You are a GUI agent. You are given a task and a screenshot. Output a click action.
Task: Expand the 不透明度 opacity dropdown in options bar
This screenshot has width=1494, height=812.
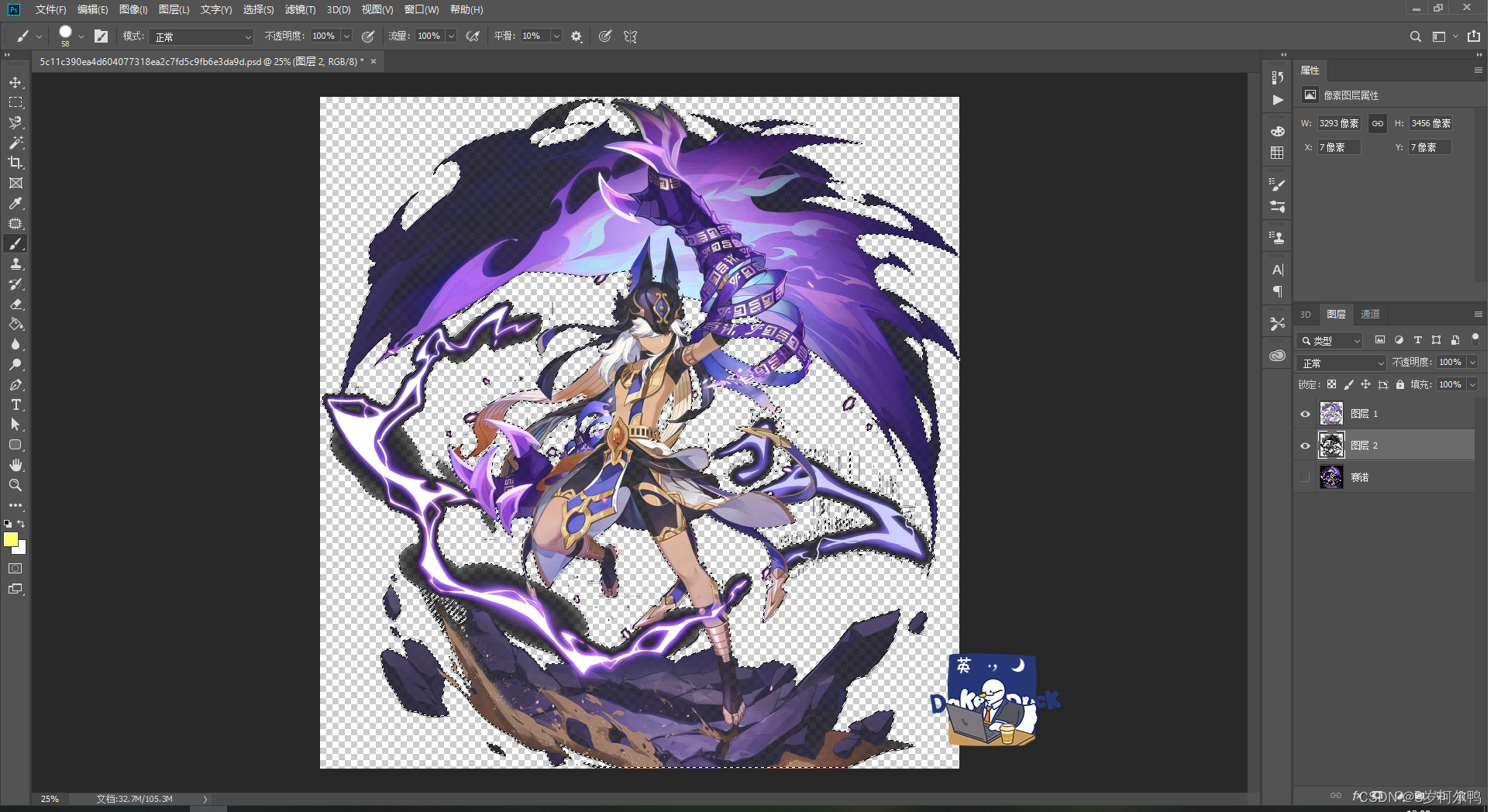(x=346, y=36)
